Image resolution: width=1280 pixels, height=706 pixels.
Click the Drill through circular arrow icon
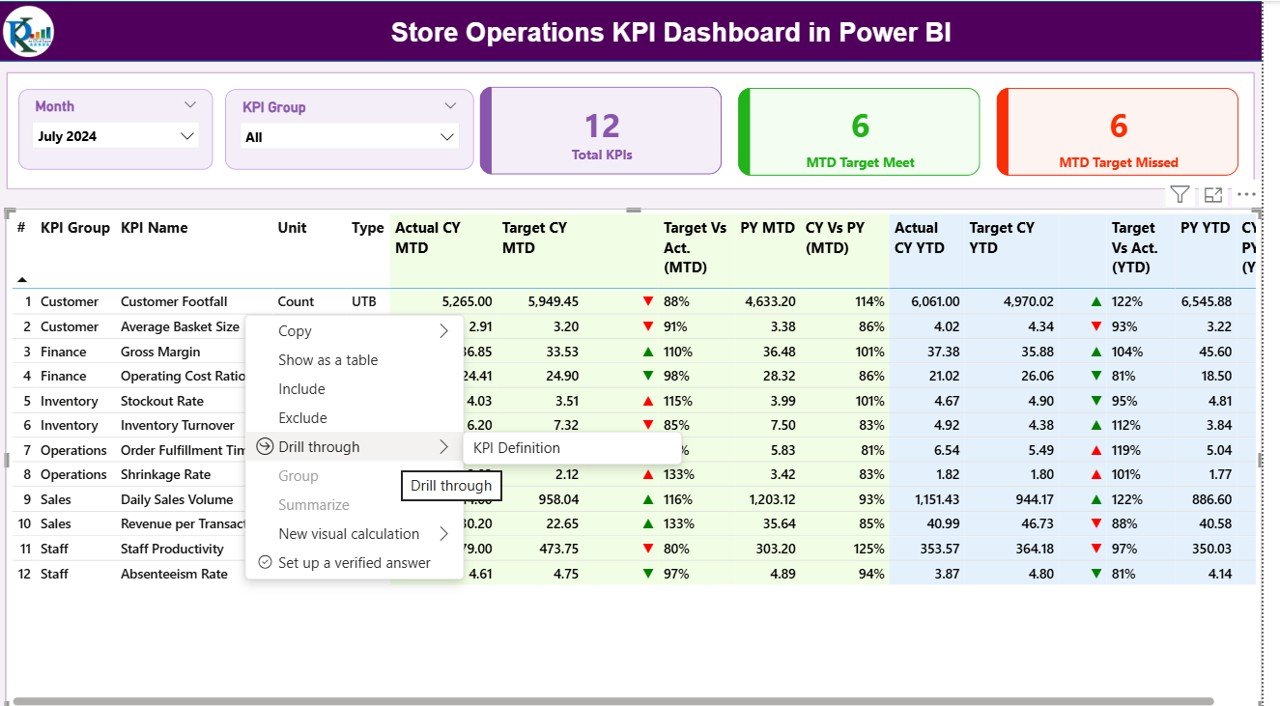(265, 447)
